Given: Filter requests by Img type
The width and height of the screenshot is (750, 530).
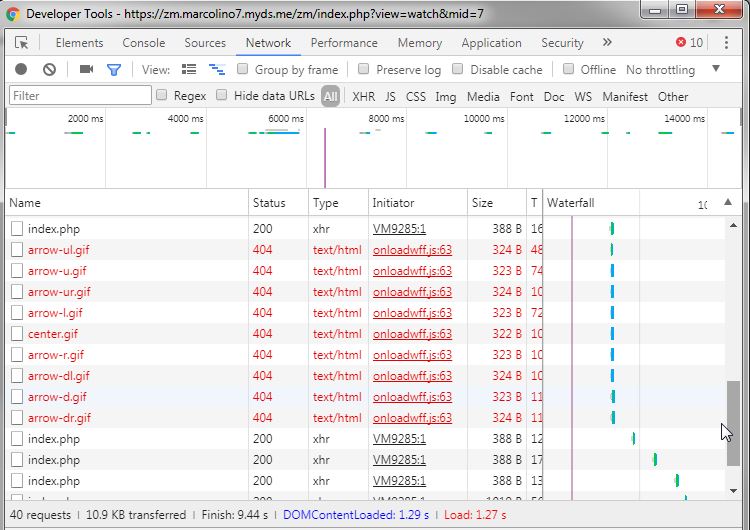Looking at the screenshot, I should click(x=445, y=97).
